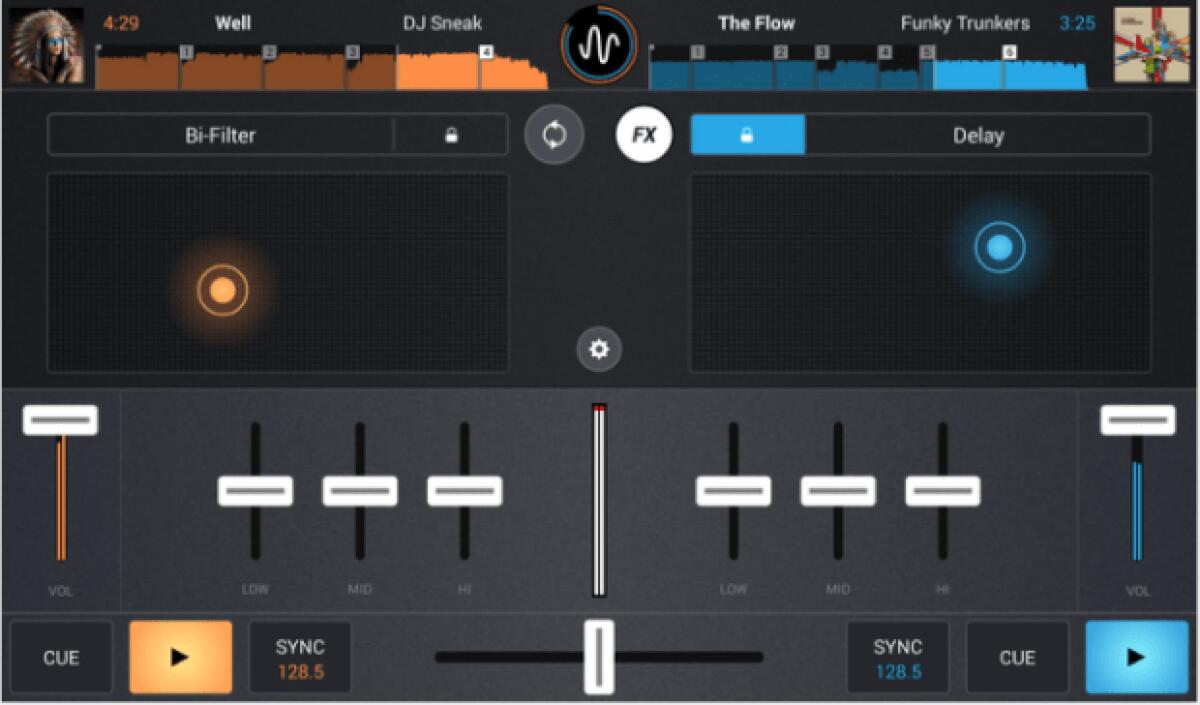The image size is (1200, 705).
Task: Open the Delay effect selector
Action: (976, 135)
